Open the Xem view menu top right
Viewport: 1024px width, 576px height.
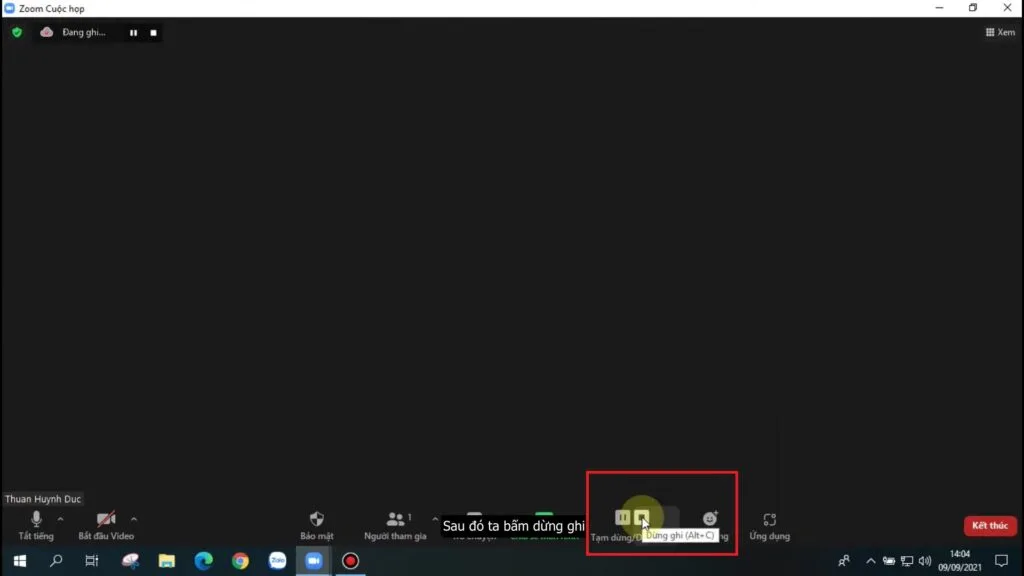[x=999, y=32]
